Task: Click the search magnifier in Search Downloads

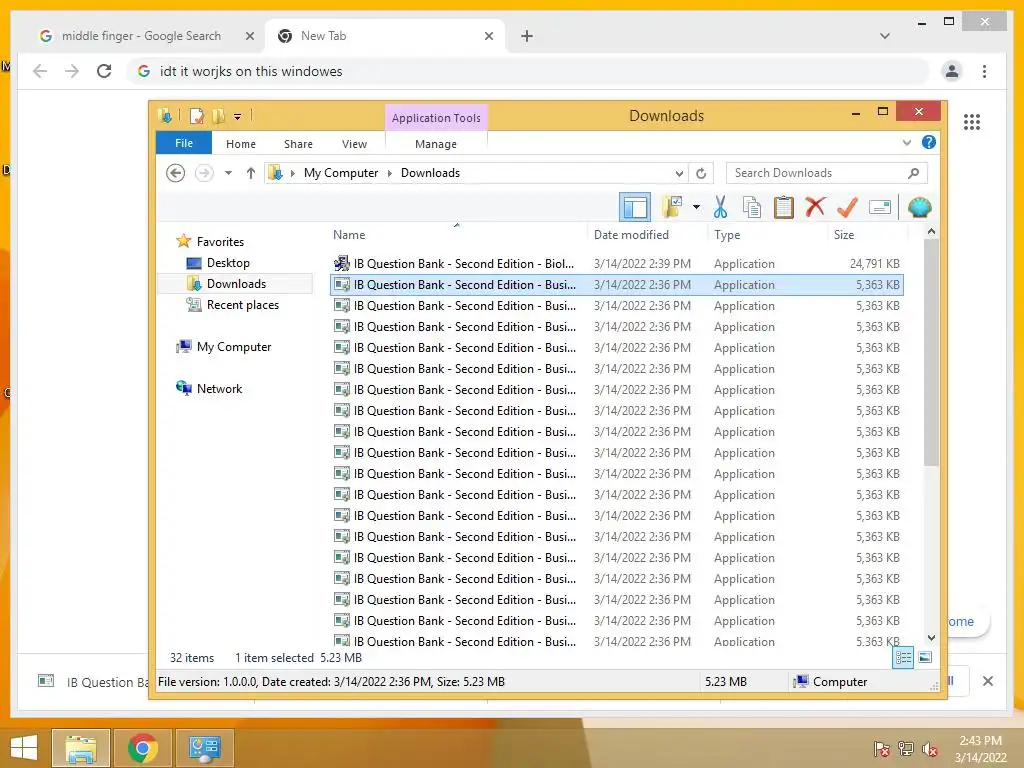Action: tap(914, 173)
